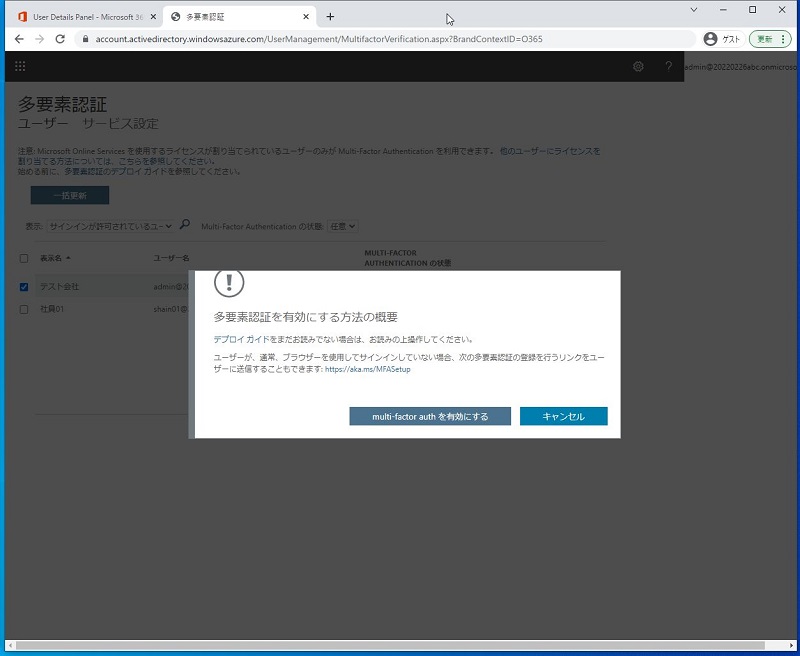800x656 pixels.
Task: Click the horizontal scrollbar
Action: (x=390, y=645)
